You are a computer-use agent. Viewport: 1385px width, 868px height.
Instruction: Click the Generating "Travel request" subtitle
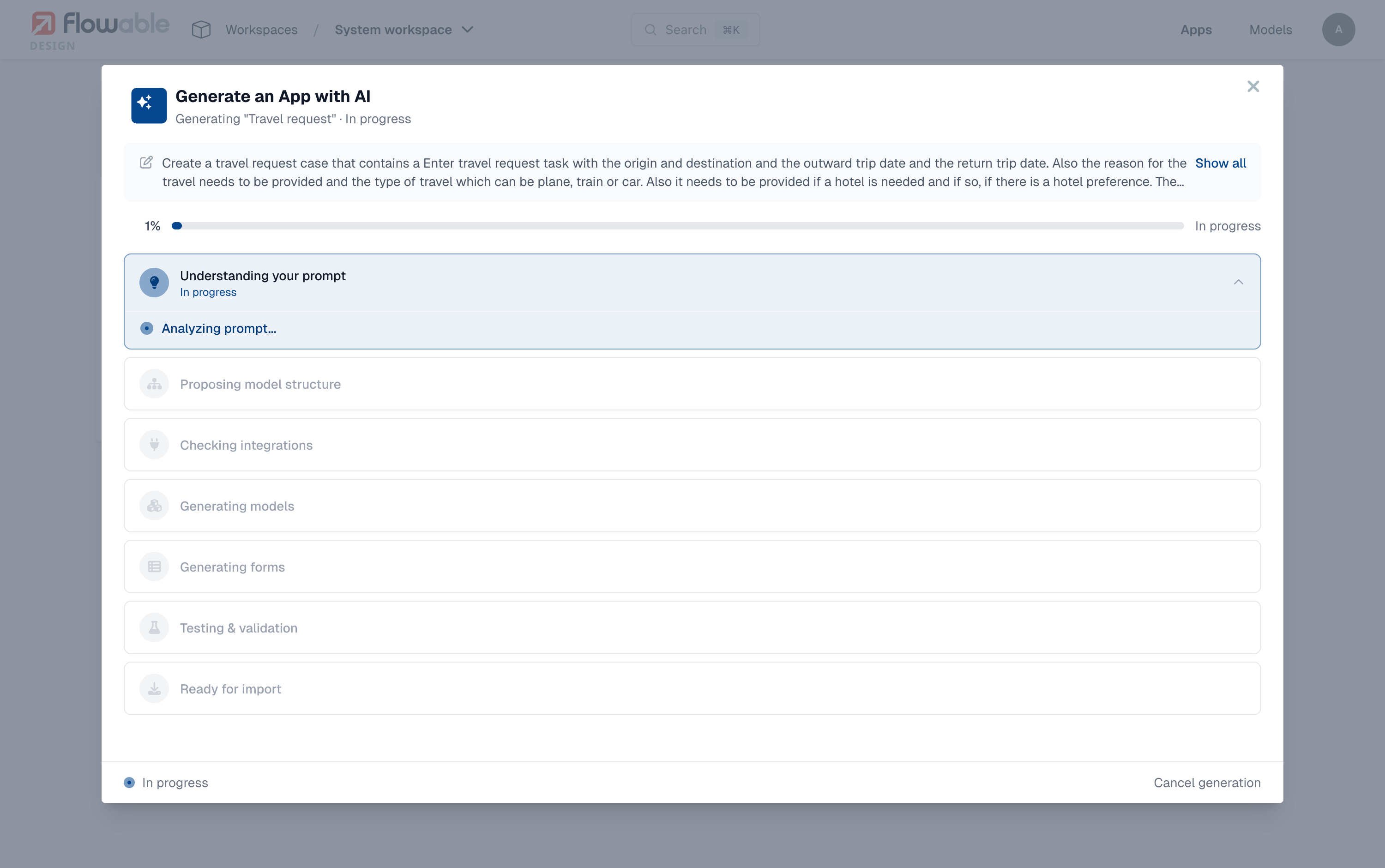(293, 119)
